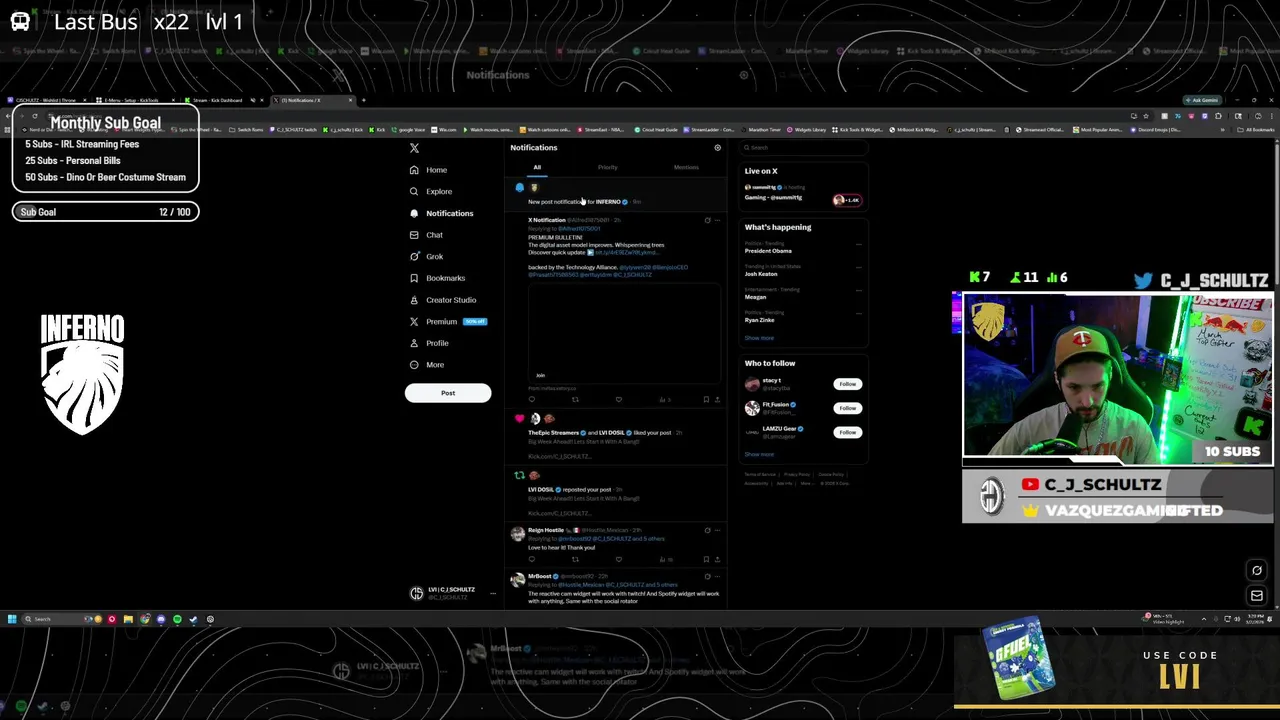The width and height of the screenshot is (1280, 720).
Task: Open Bookmarks in the sidebar
Action: (437, 278)
